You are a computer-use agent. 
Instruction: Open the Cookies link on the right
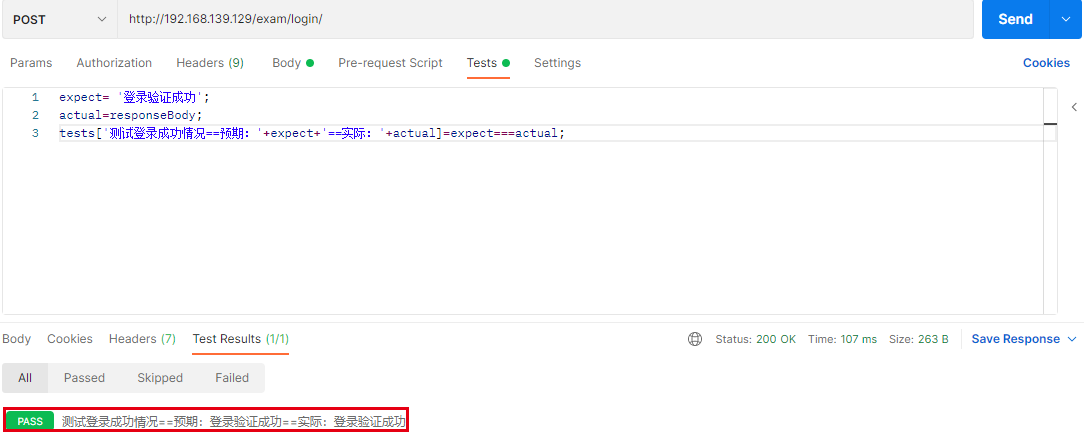click(1046, 63)
